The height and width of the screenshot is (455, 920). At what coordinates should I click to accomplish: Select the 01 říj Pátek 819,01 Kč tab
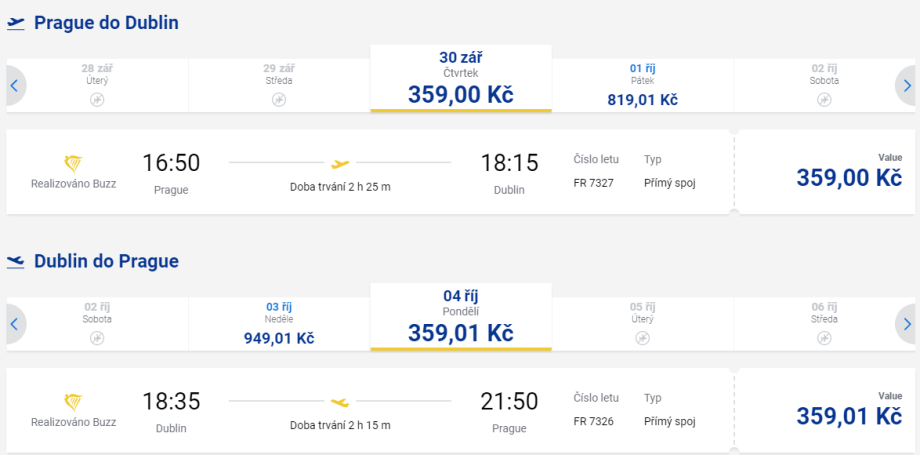(642, 85)
